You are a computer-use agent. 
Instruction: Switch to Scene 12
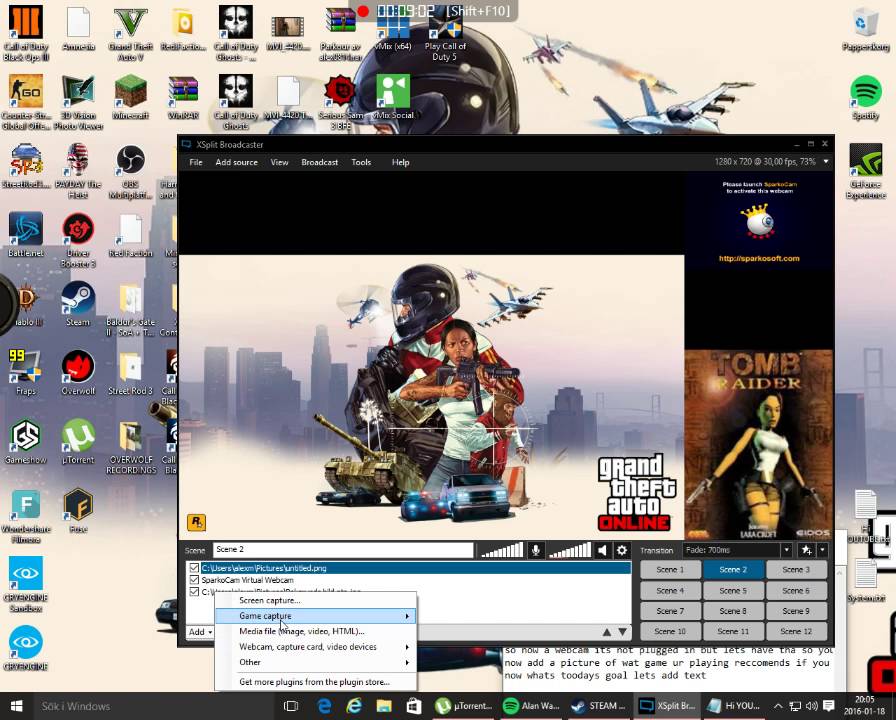coord(796,631)
